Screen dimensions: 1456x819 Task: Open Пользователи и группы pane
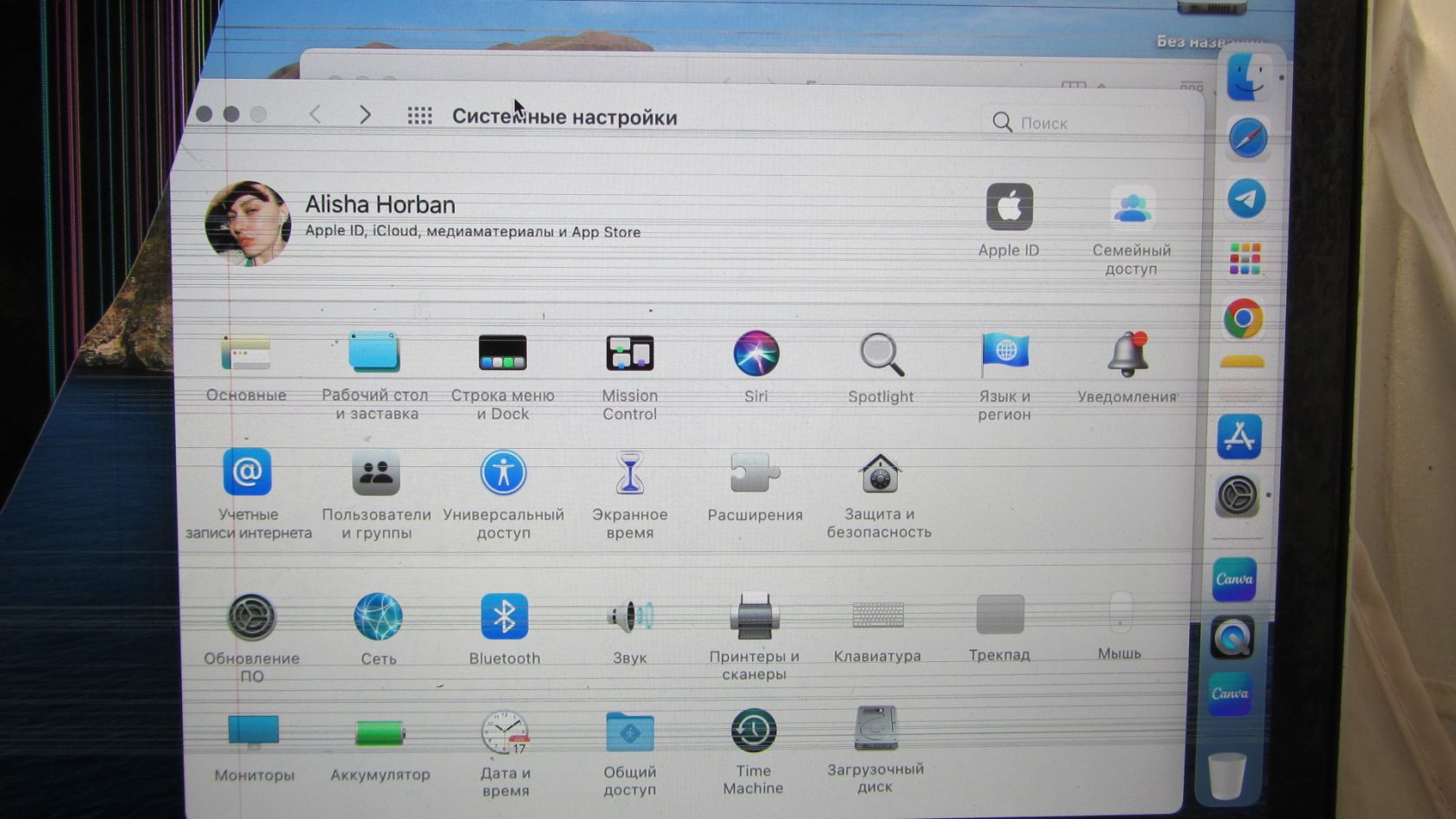[x=376, y=472]
